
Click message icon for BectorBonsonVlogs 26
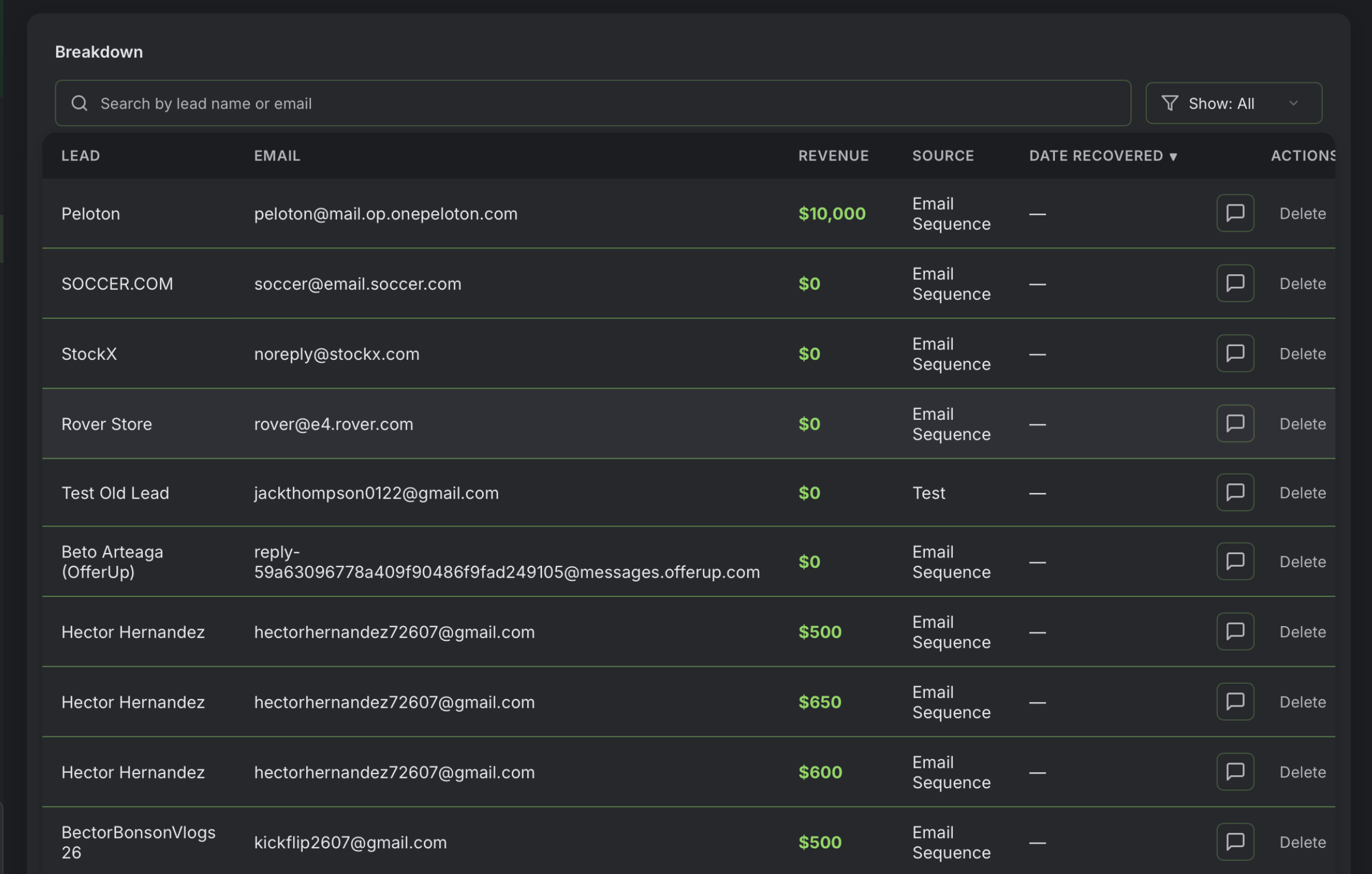tap(1235, 841)
